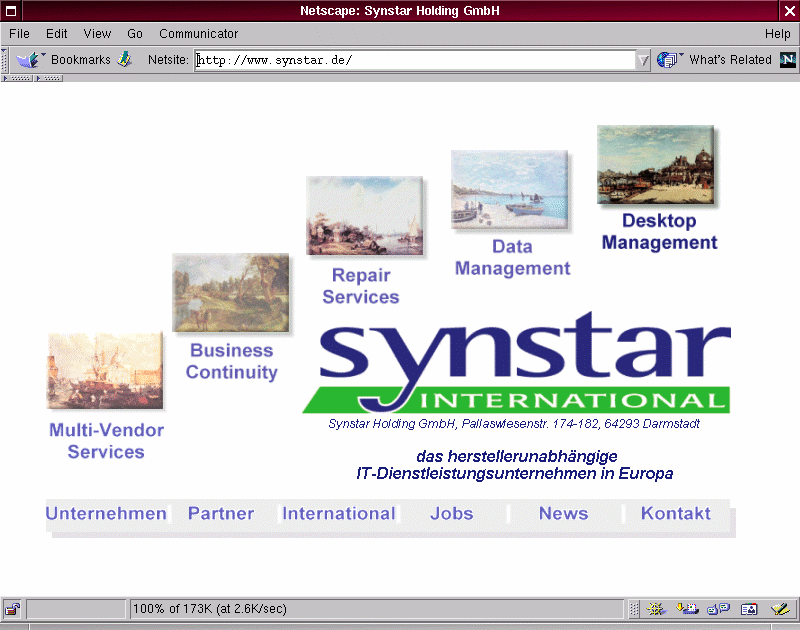800x630 pixels.
Task: Click the Data Management text link
Action: tap(512, 257)
